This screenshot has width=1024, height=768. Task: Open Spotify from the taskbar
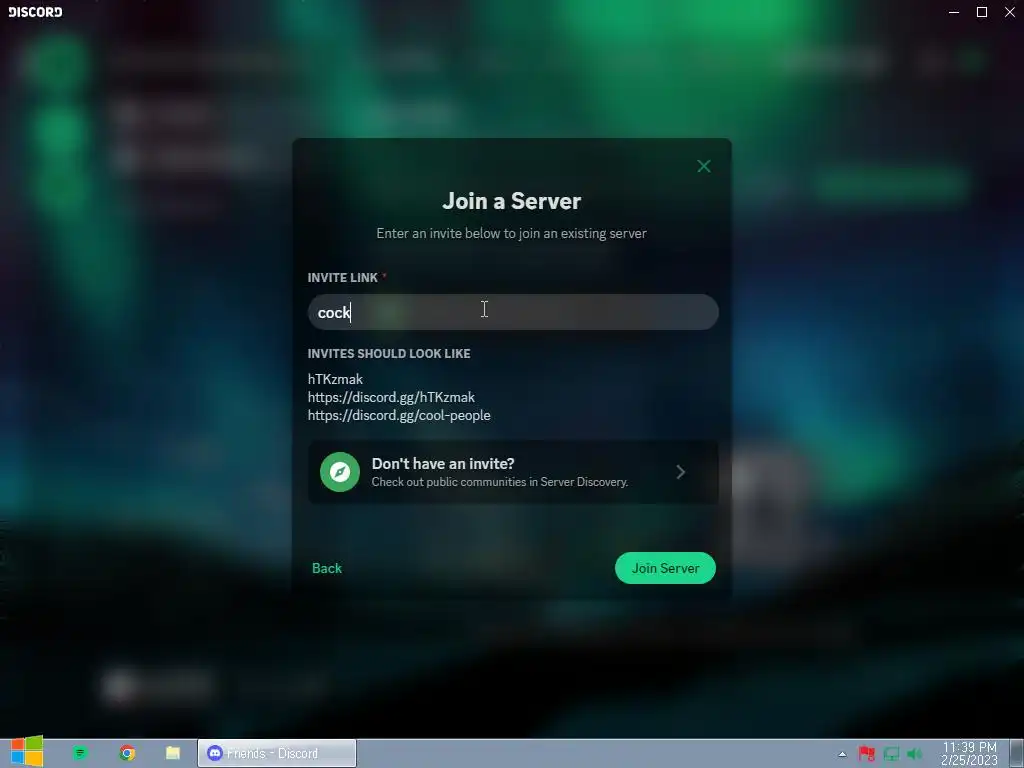(80, 753)
